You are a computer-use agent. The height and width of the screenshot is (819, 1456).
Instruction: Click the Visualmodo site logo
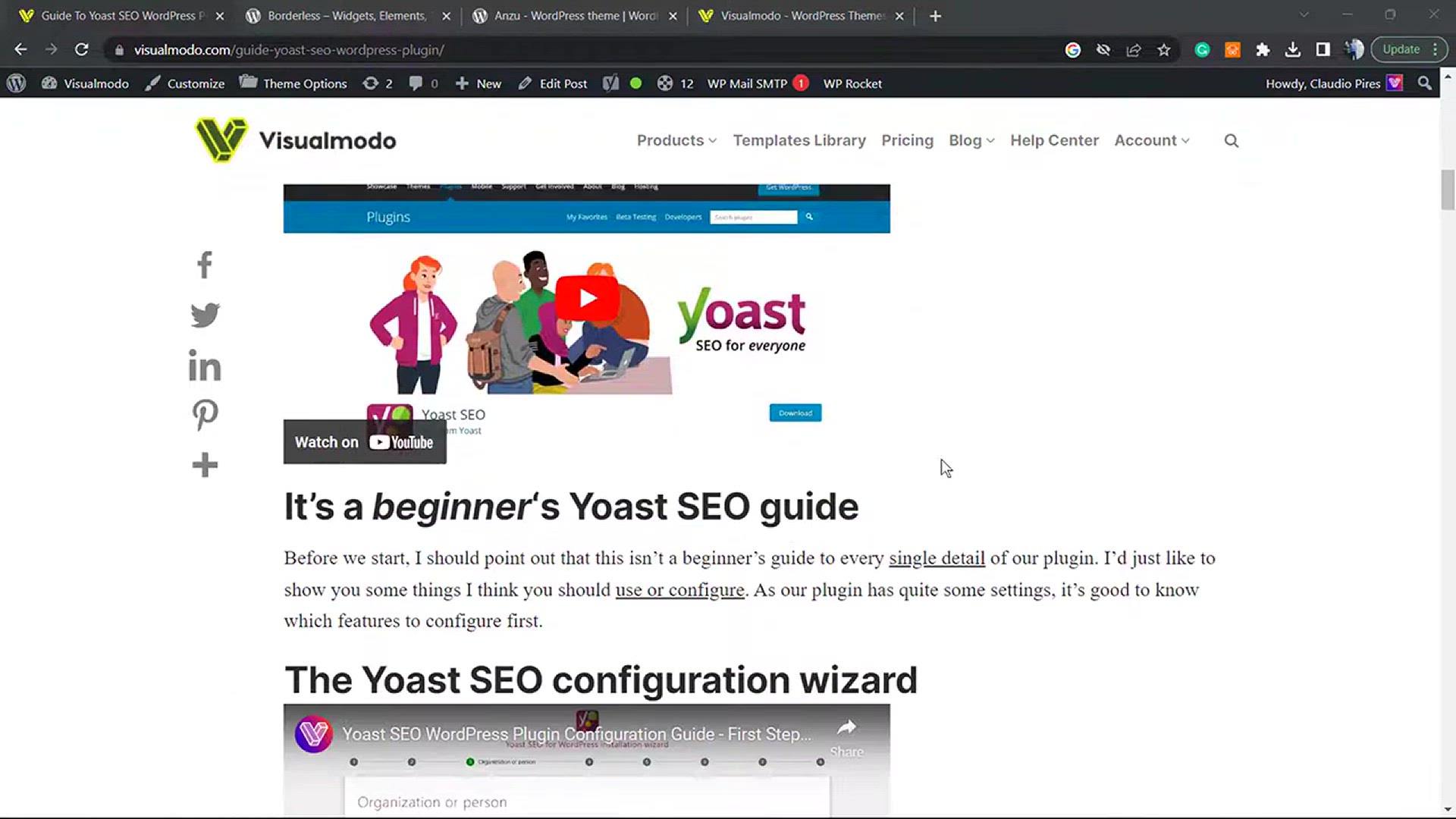click(x=296, y=140)
